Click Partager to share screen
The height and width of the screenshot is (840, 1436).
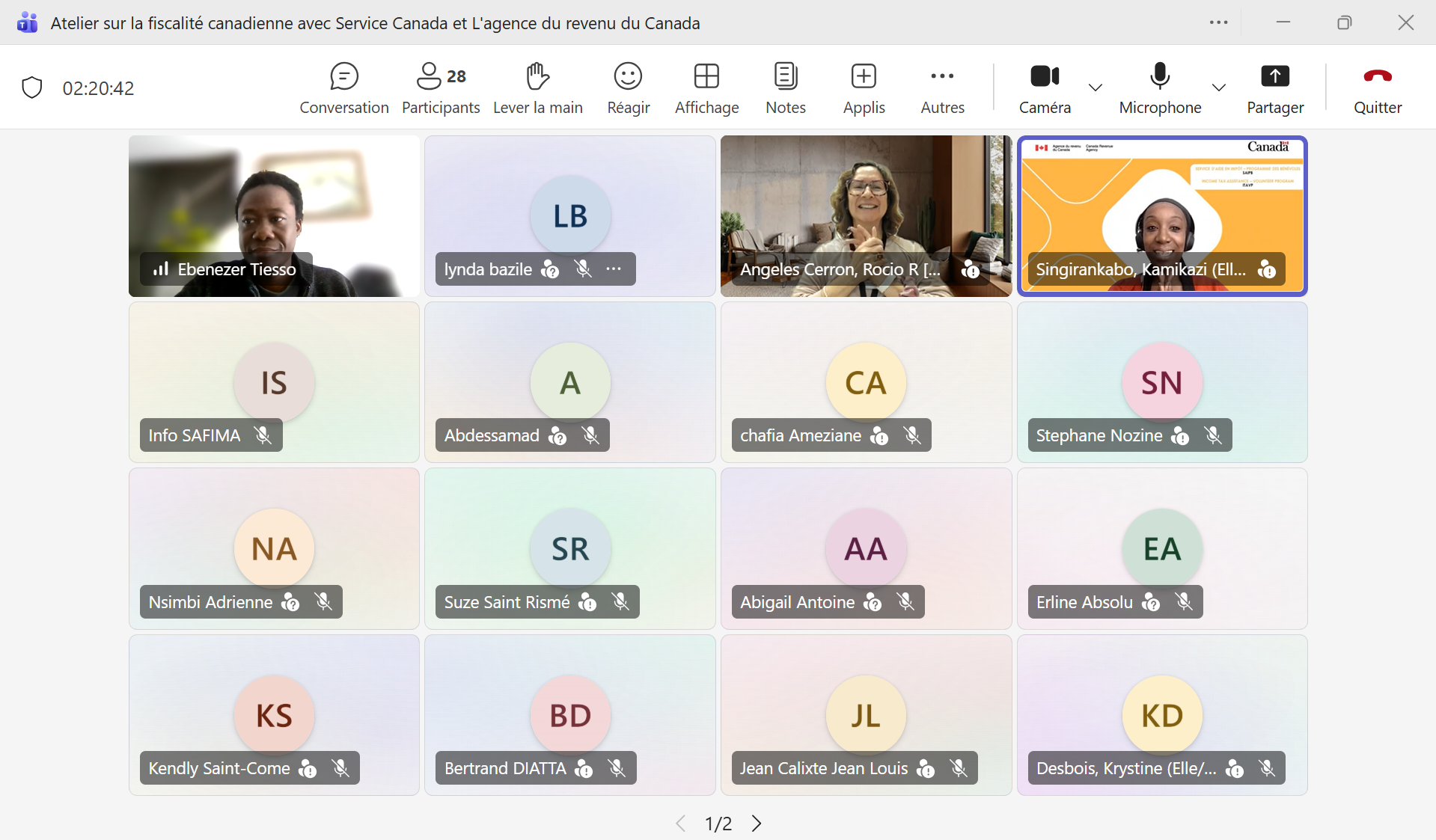point(1275,88)
